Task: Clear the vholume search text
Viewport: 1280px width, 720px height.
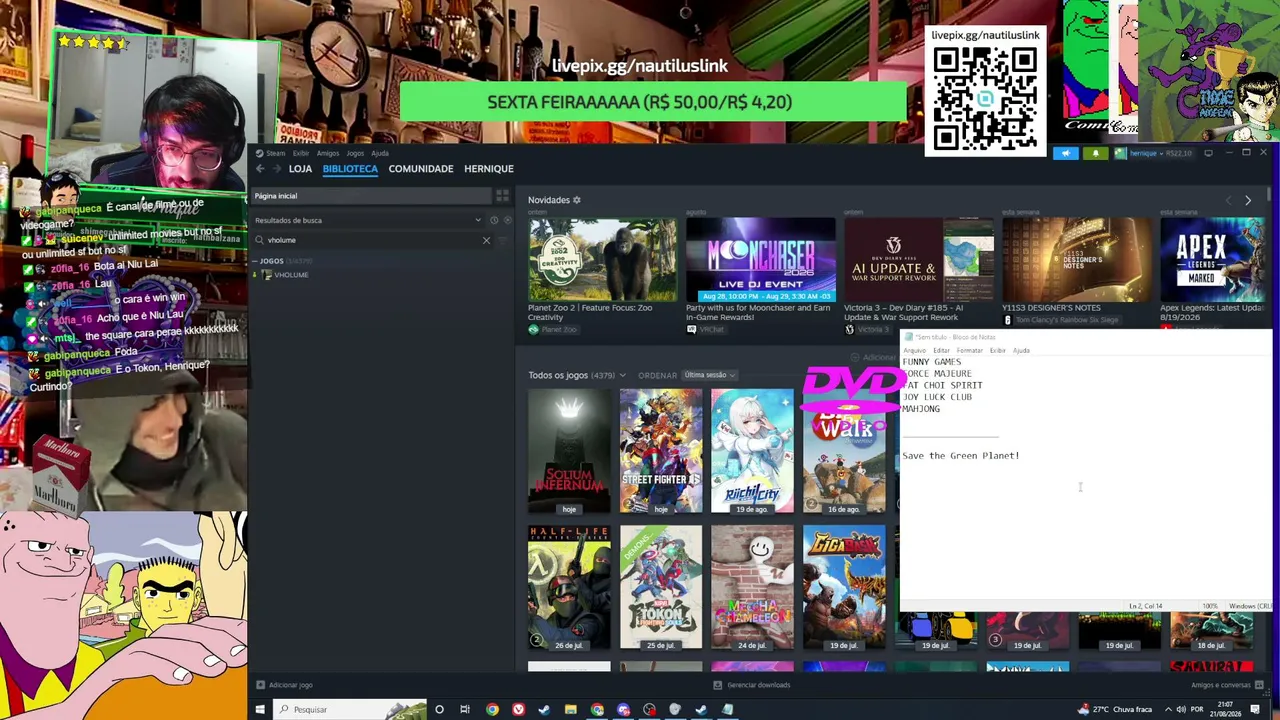Action: click(x=487, y=240)
